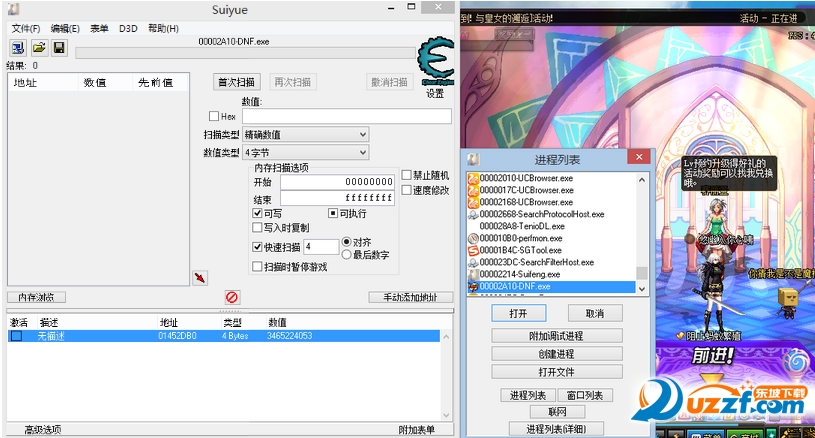Click the 先前值 column header in results
This screenshot has width=815, height=438.
click(x=160, y=83)
